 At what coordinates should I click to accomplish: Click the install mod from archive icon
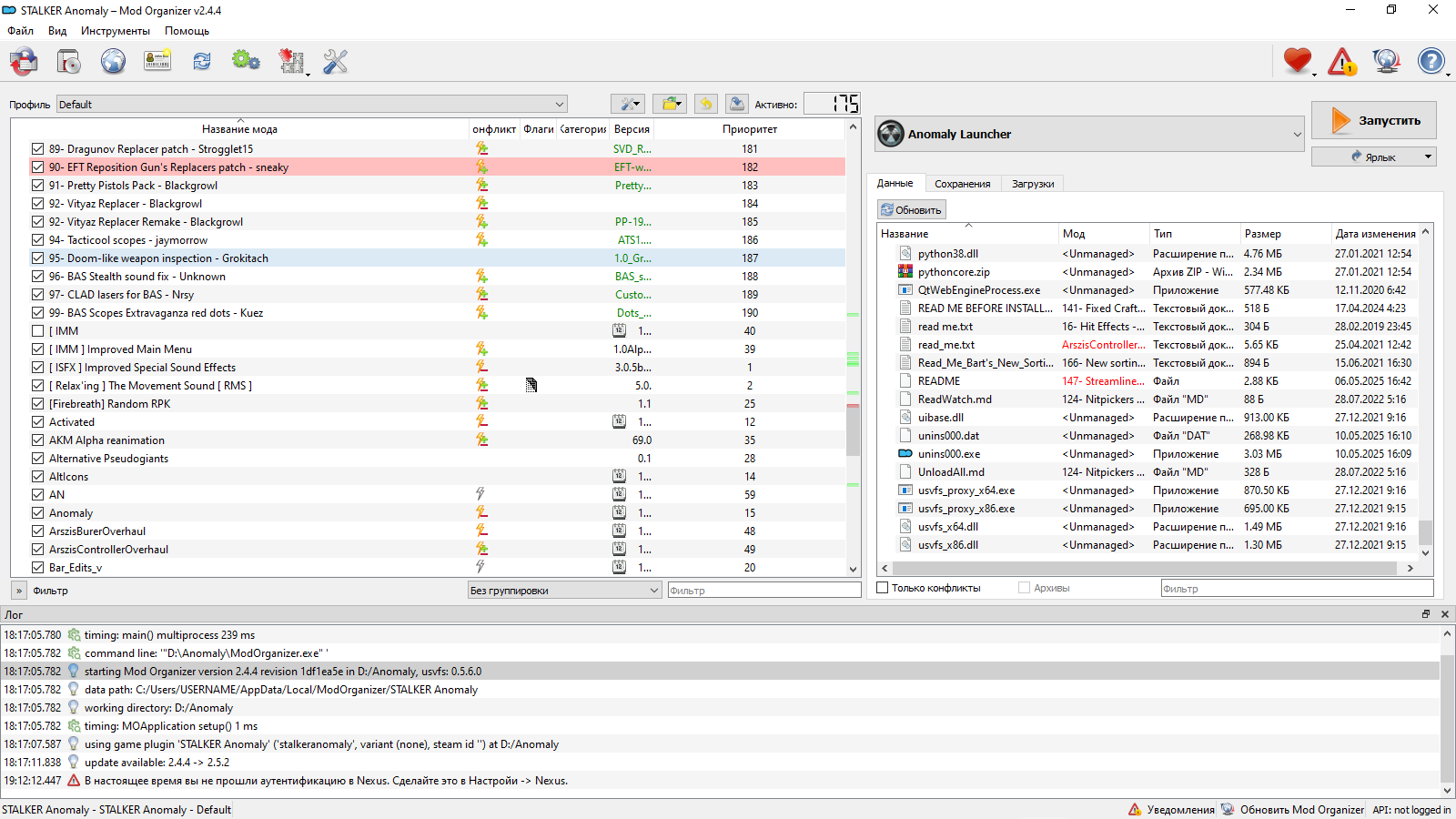[x=24, y=61]
